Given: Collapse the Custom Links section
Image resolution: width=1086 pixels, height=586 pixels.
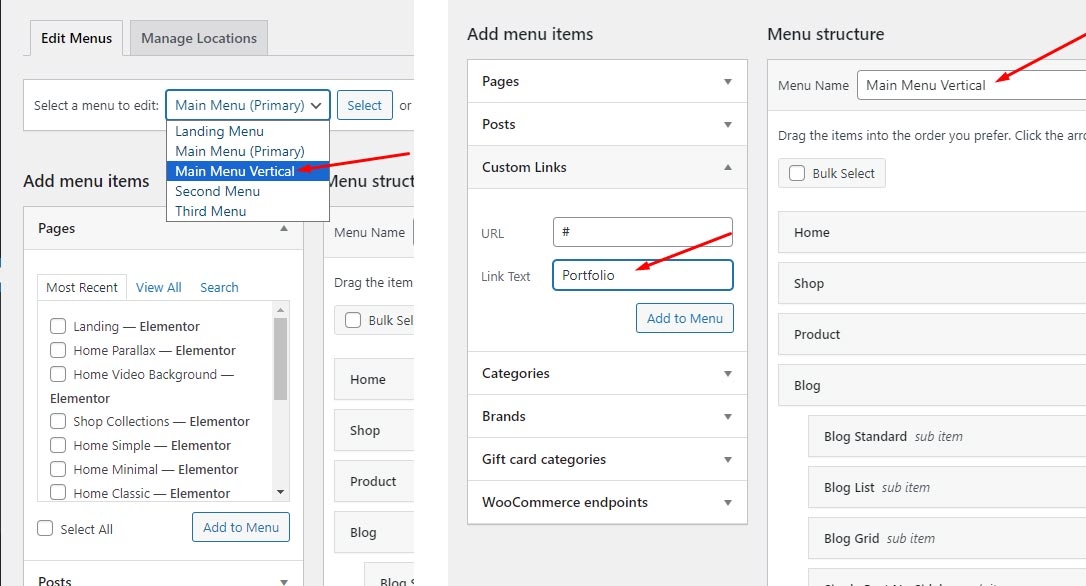Looking at the screenshot, I should [728, 167].
